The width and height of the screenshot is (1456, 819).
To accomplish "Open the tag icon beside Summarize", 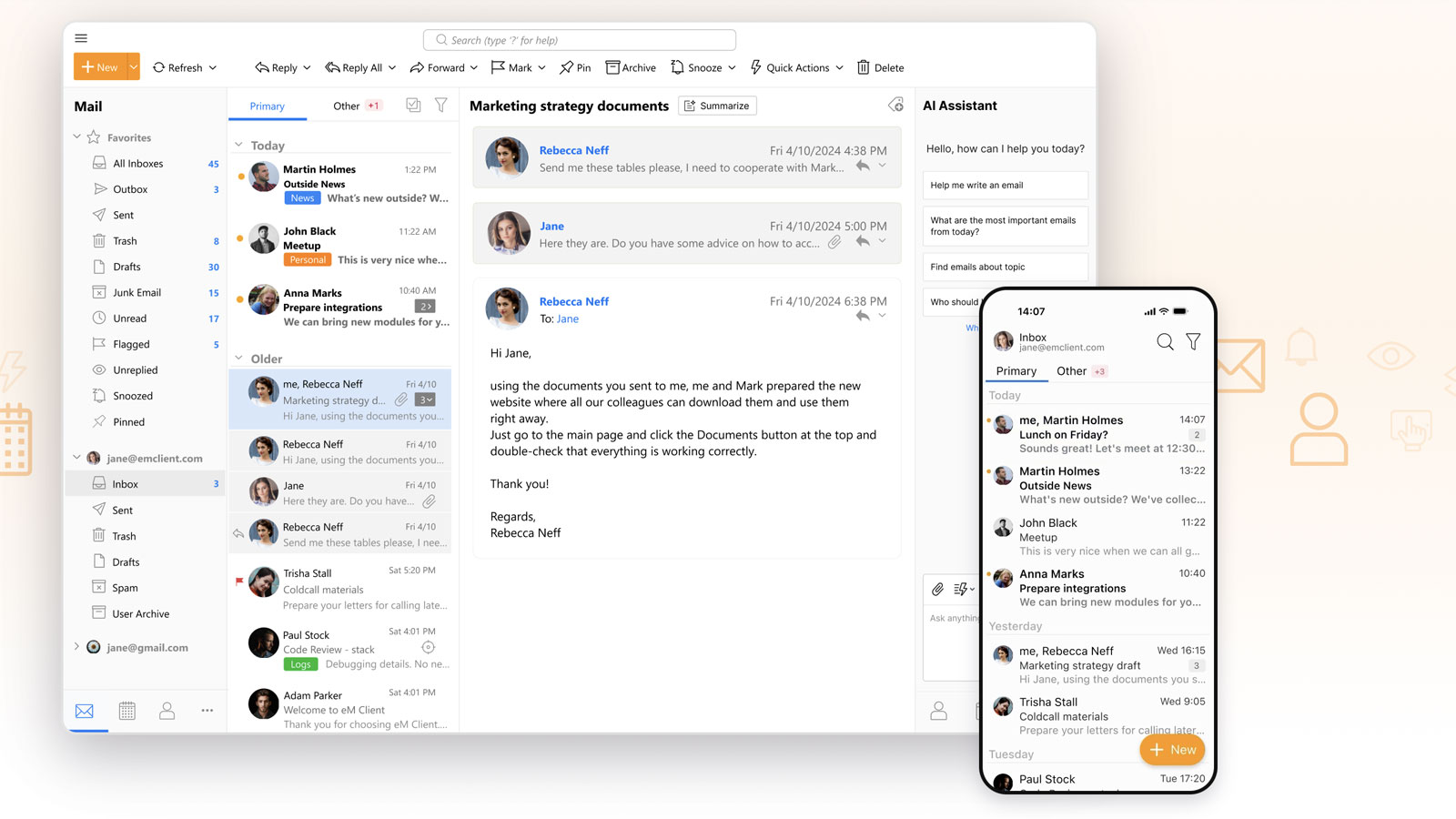I will tap(896, 106).
